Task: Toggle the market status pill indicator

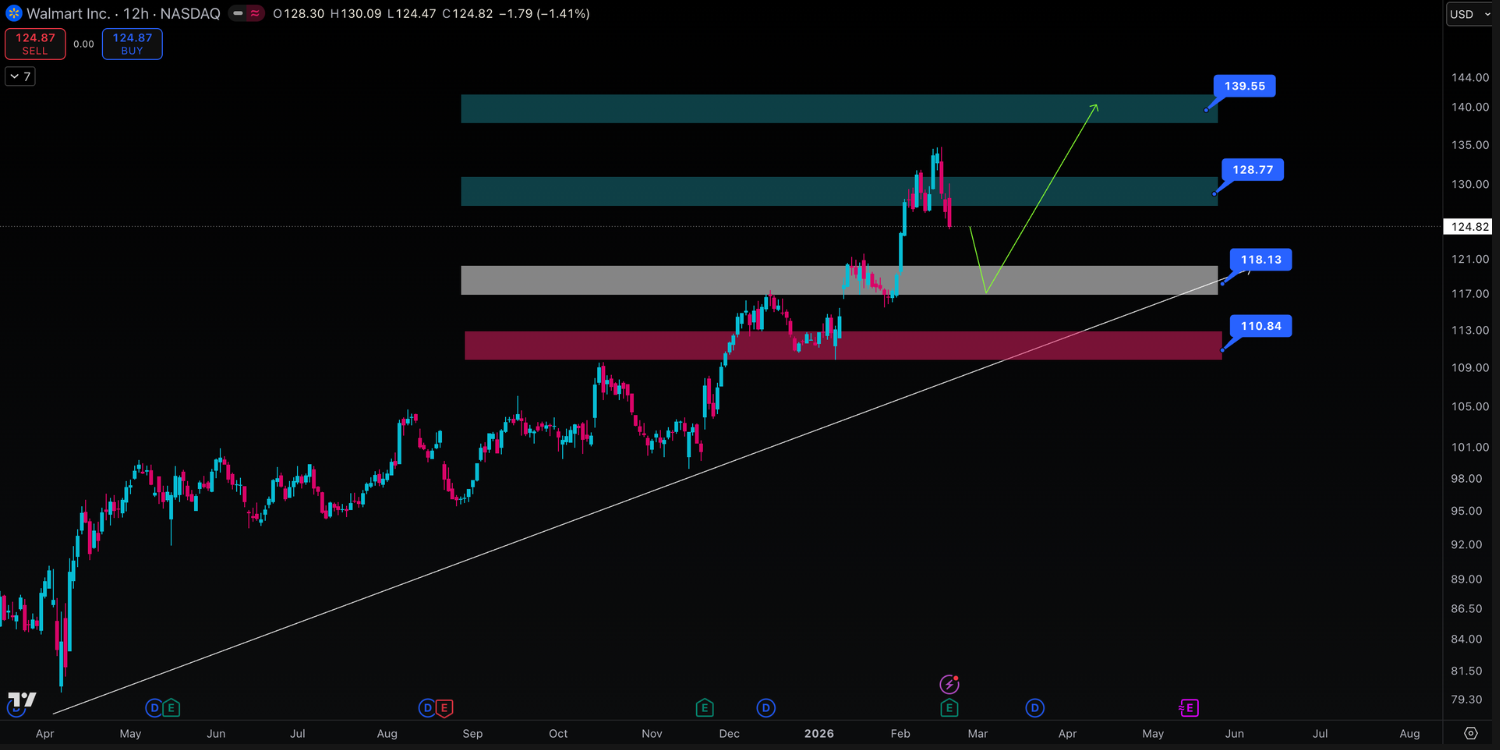Action: [238, 14]
